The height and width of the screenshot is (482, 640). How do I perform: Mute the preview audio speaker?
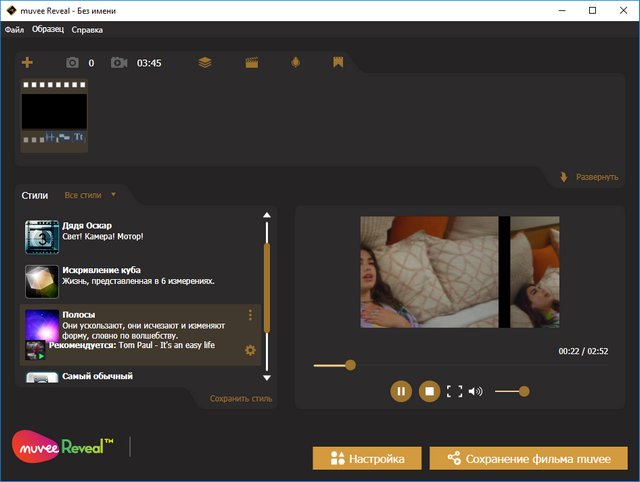475,391
